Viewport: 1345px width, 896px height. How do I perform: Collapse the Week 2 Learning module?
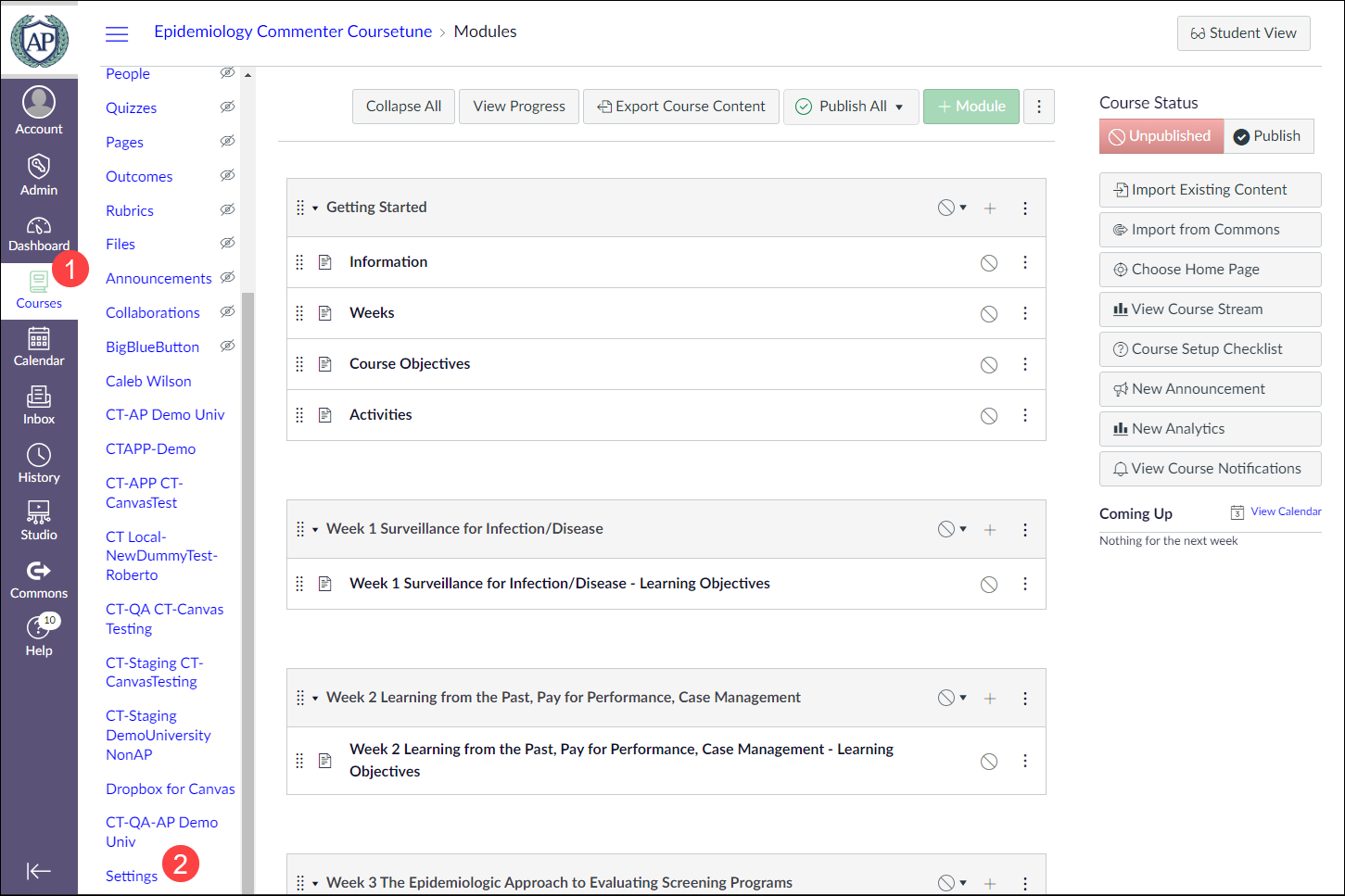pyautogui.click(x=315, y=699)
